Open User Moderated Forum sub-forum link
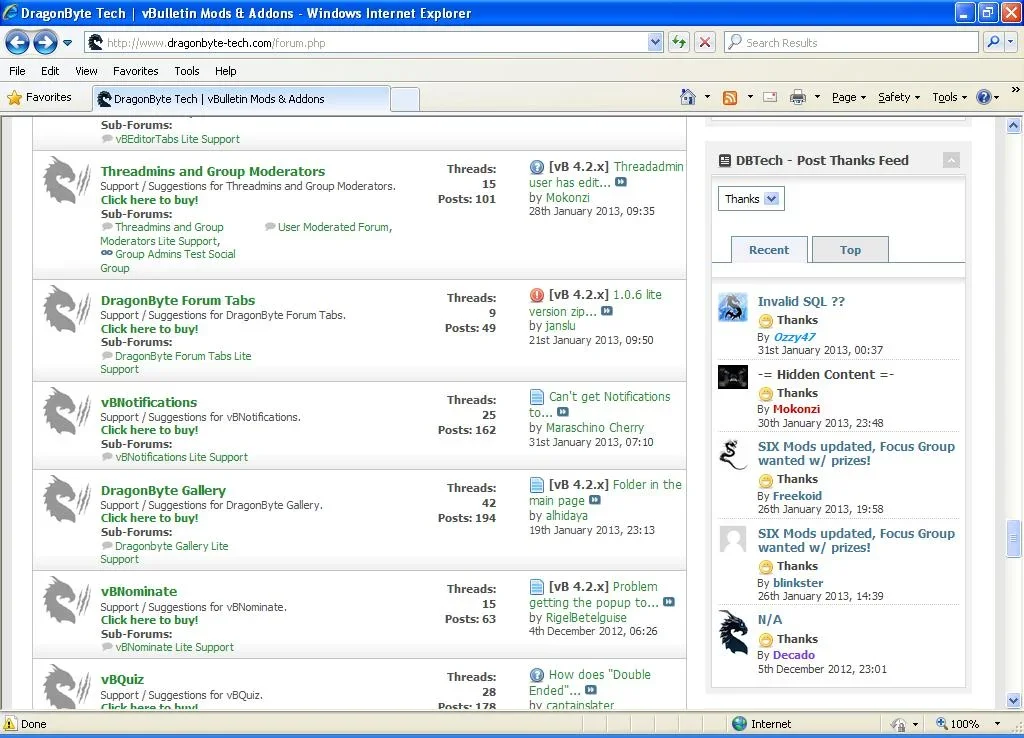The width and height of the screenshot is (1024, 738). coord(334,227)
